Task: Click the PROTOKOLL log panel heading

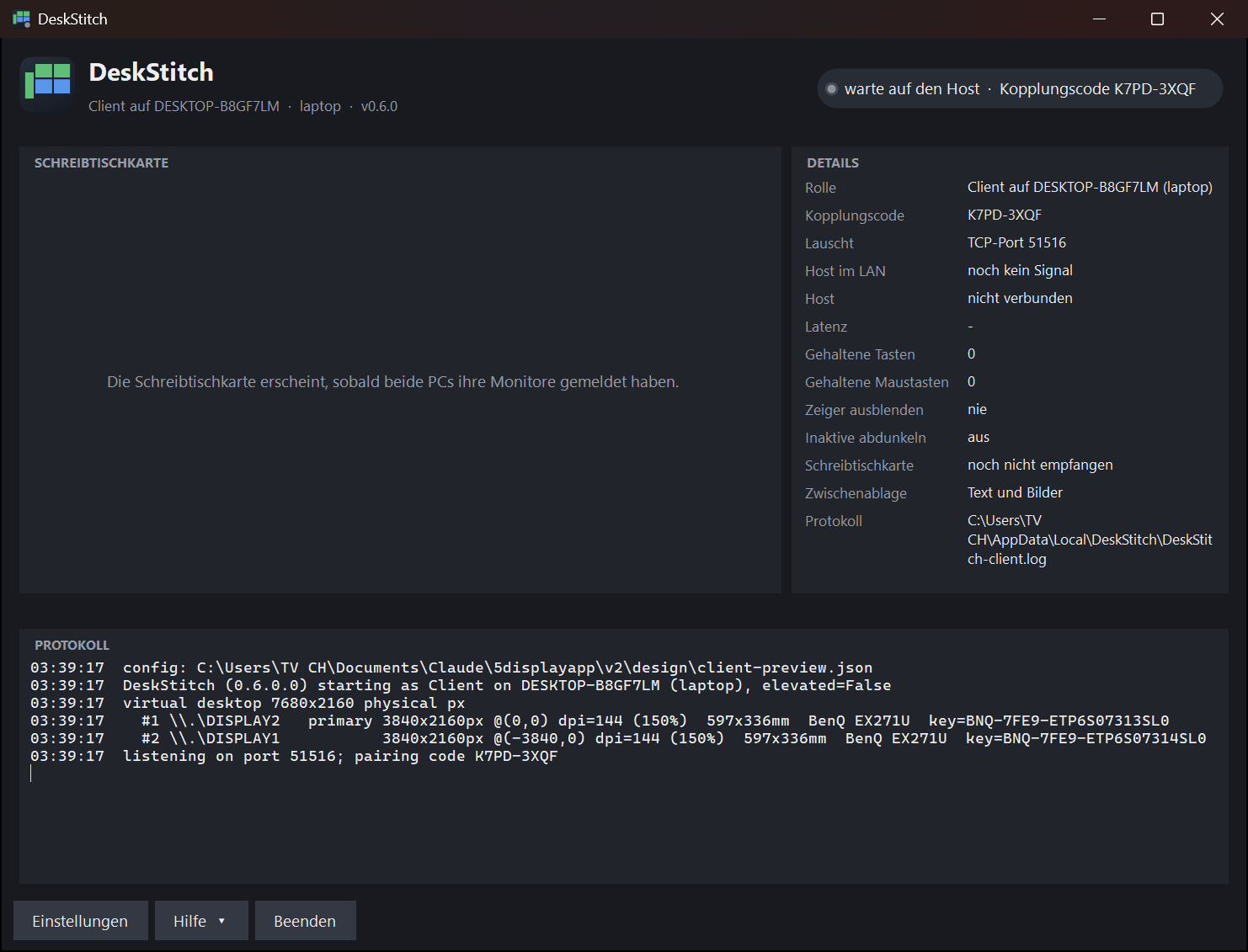Action: tap(72, 646)
